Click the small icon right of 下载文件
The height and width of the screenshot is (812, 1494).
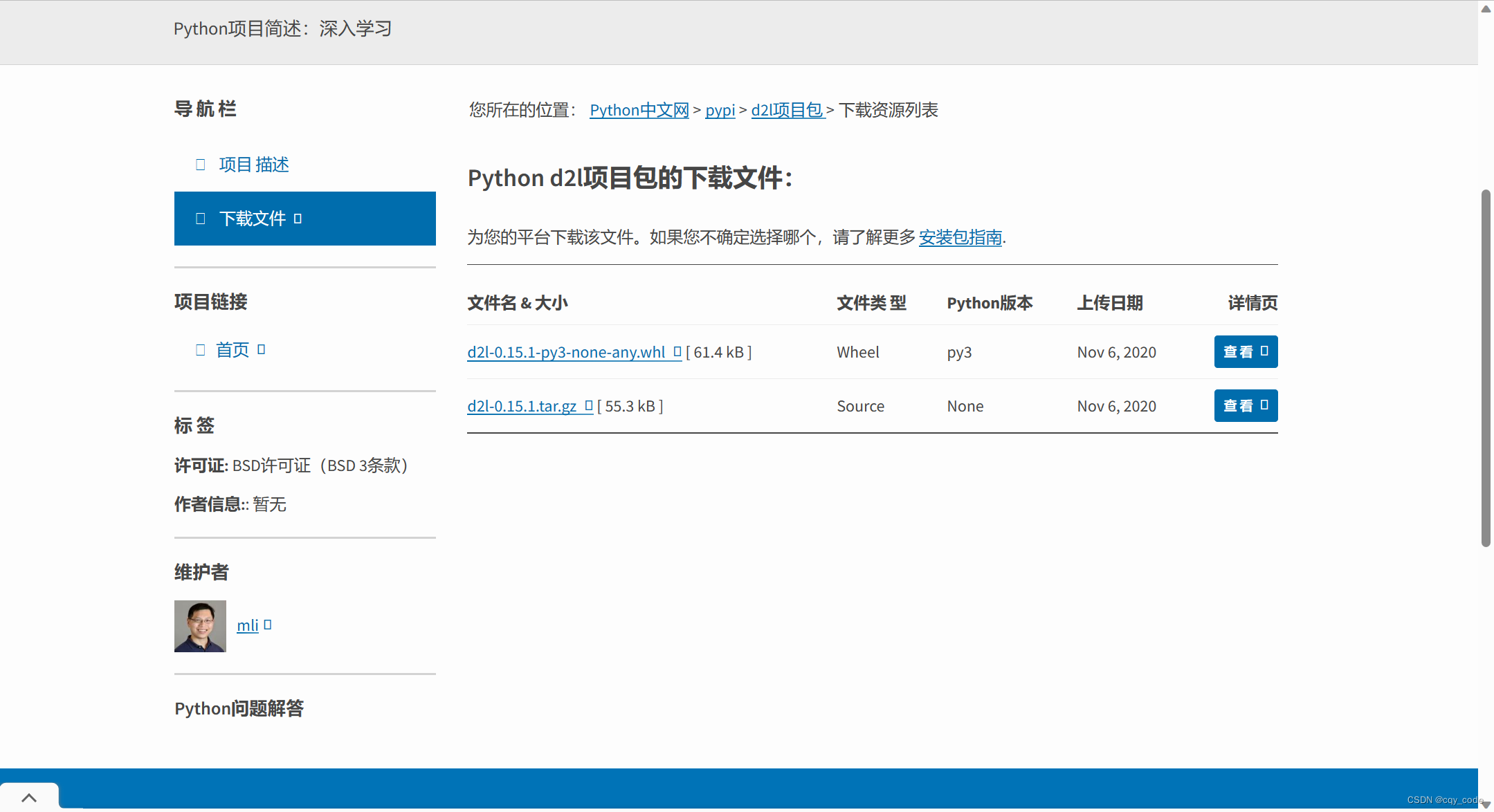pyautogui.click(x=298, y=219)
